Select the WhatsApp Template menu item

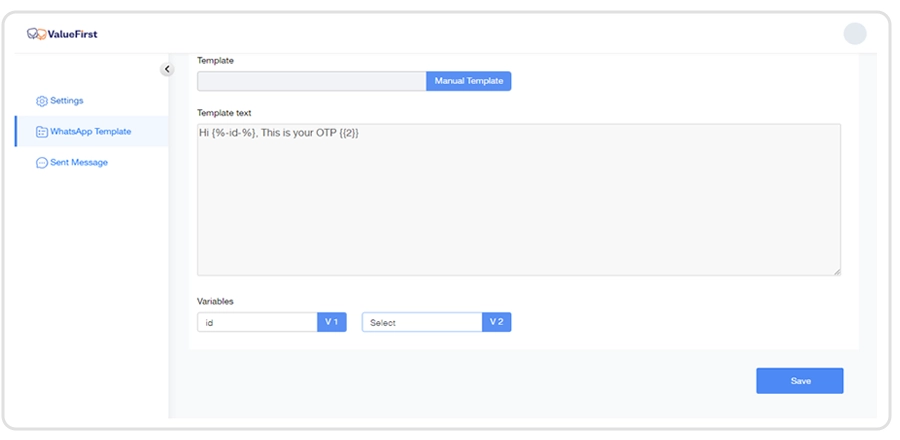pos(90,132)
